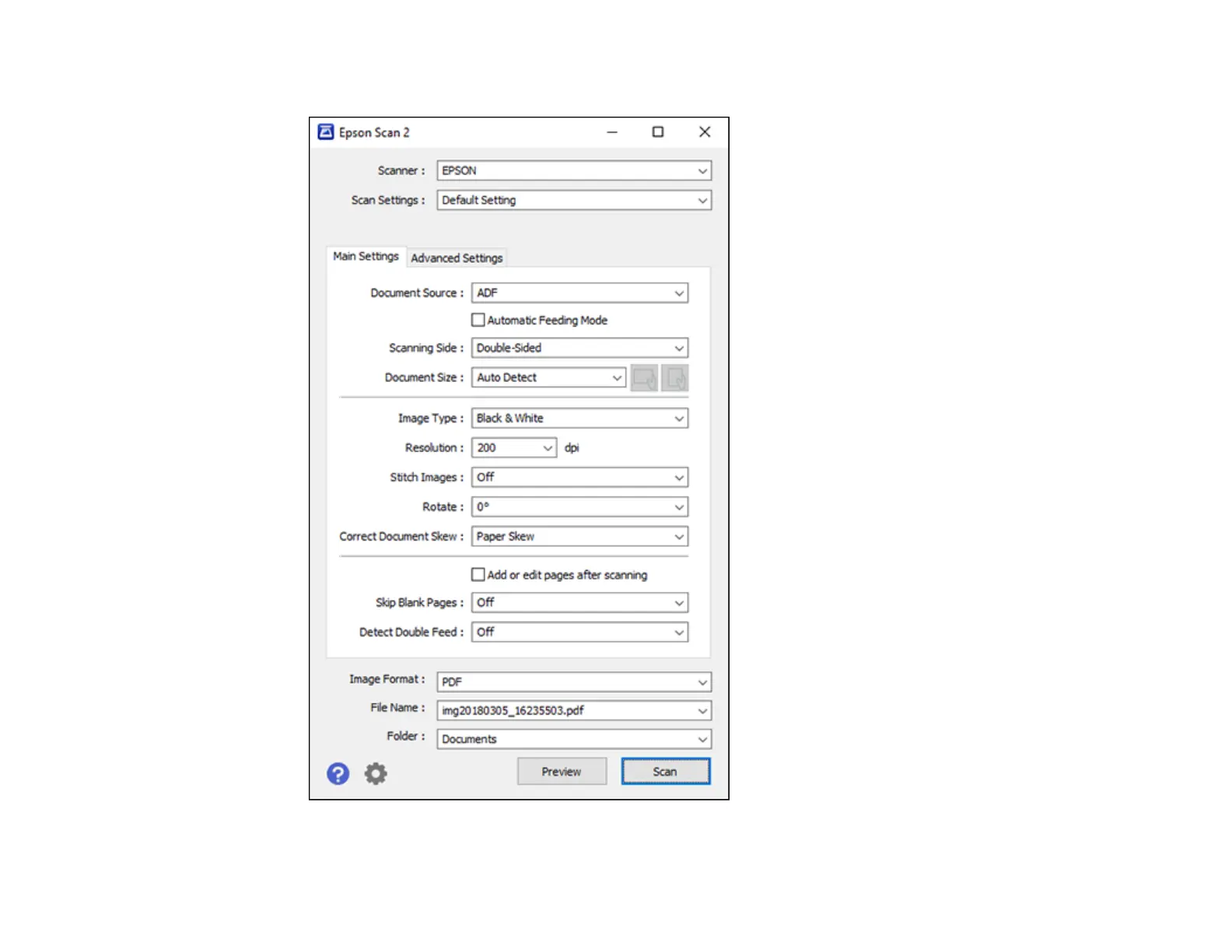Screen dimensions: 1232x952
Task: Close the Epson Scan 2 window
Action: coord(705,132)
